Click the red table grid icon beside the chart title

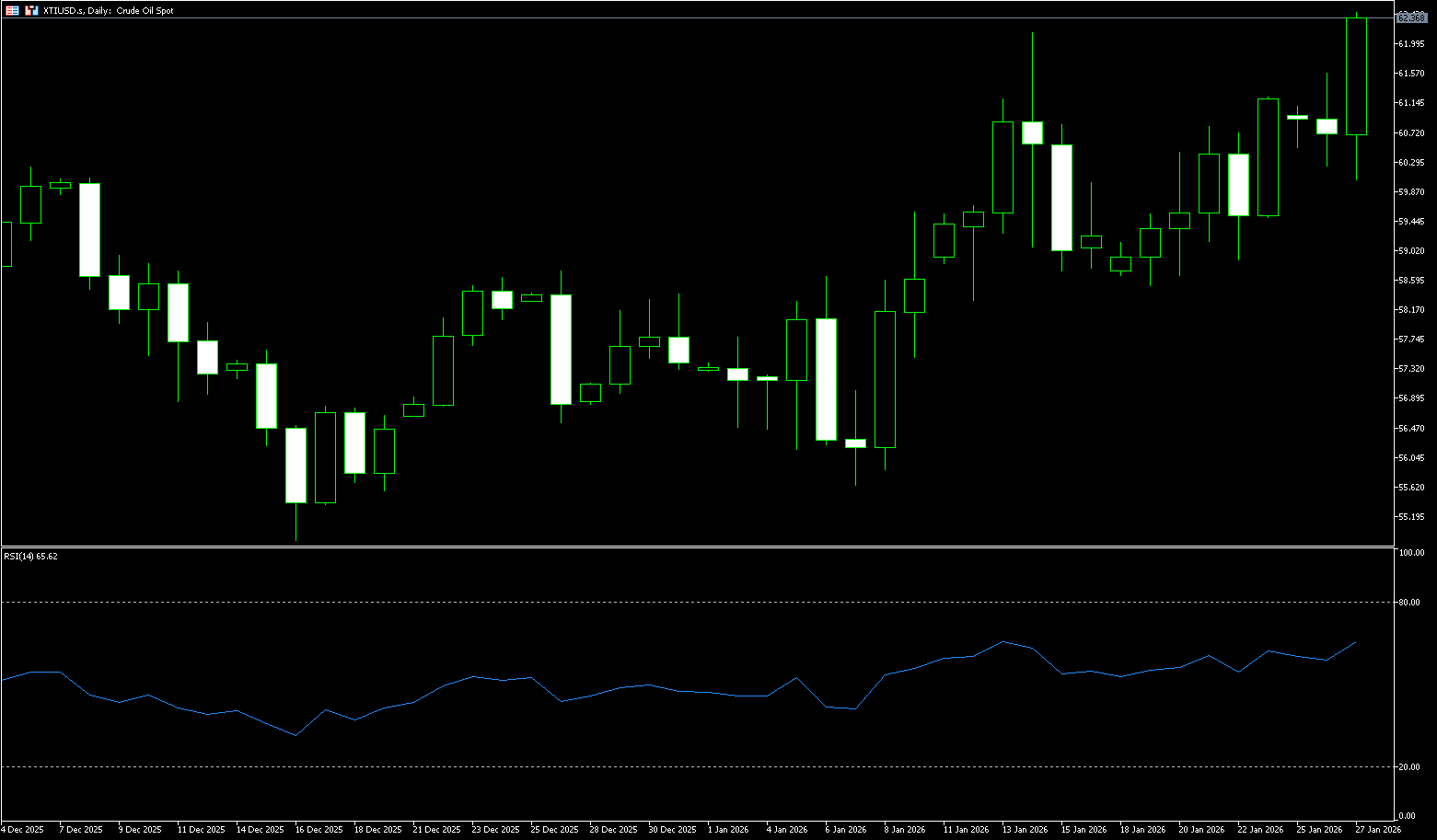12,11
